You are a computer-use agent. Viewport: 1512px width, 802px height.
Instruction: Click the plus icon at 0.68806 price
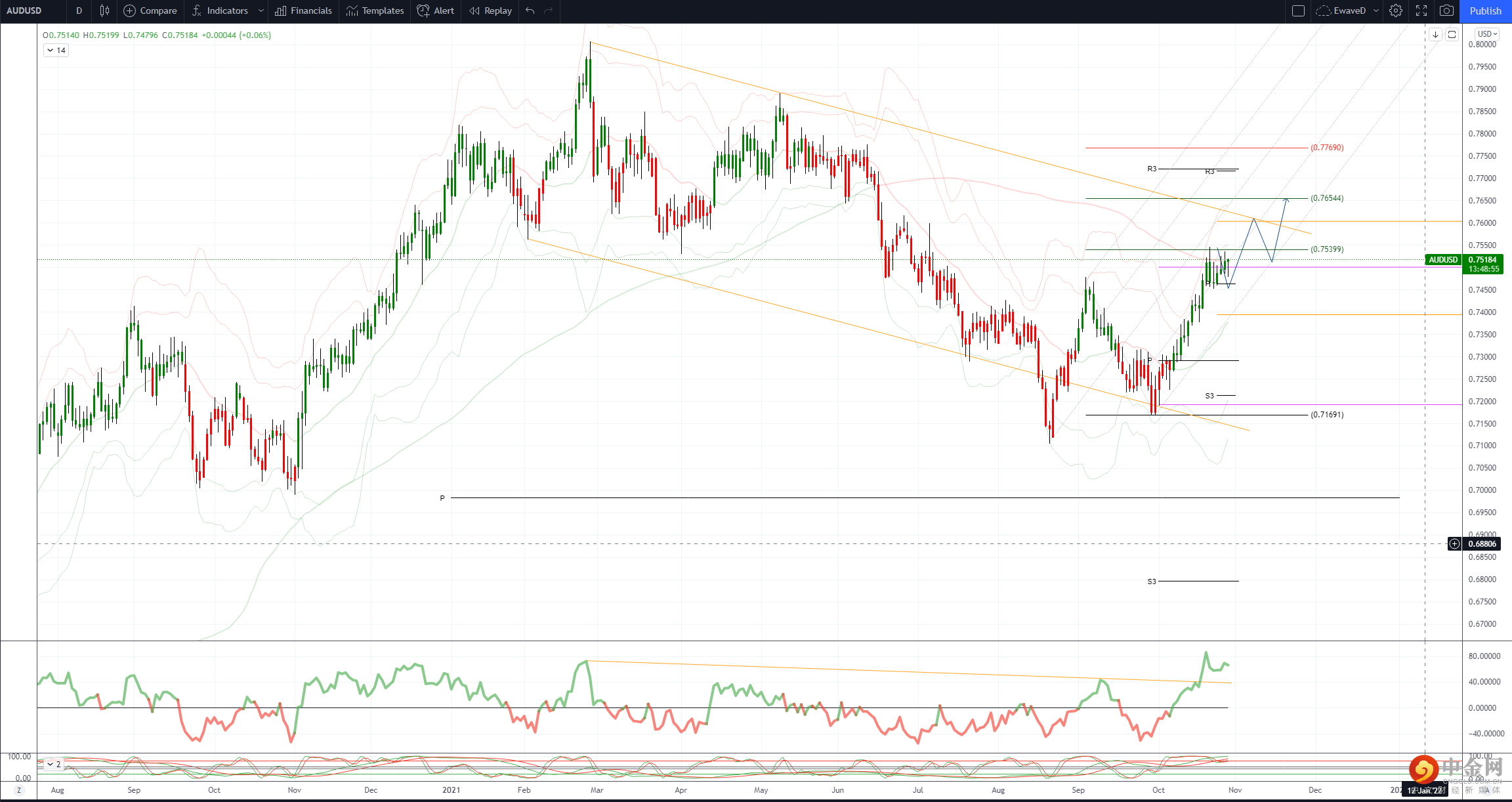coord(1455,543)
